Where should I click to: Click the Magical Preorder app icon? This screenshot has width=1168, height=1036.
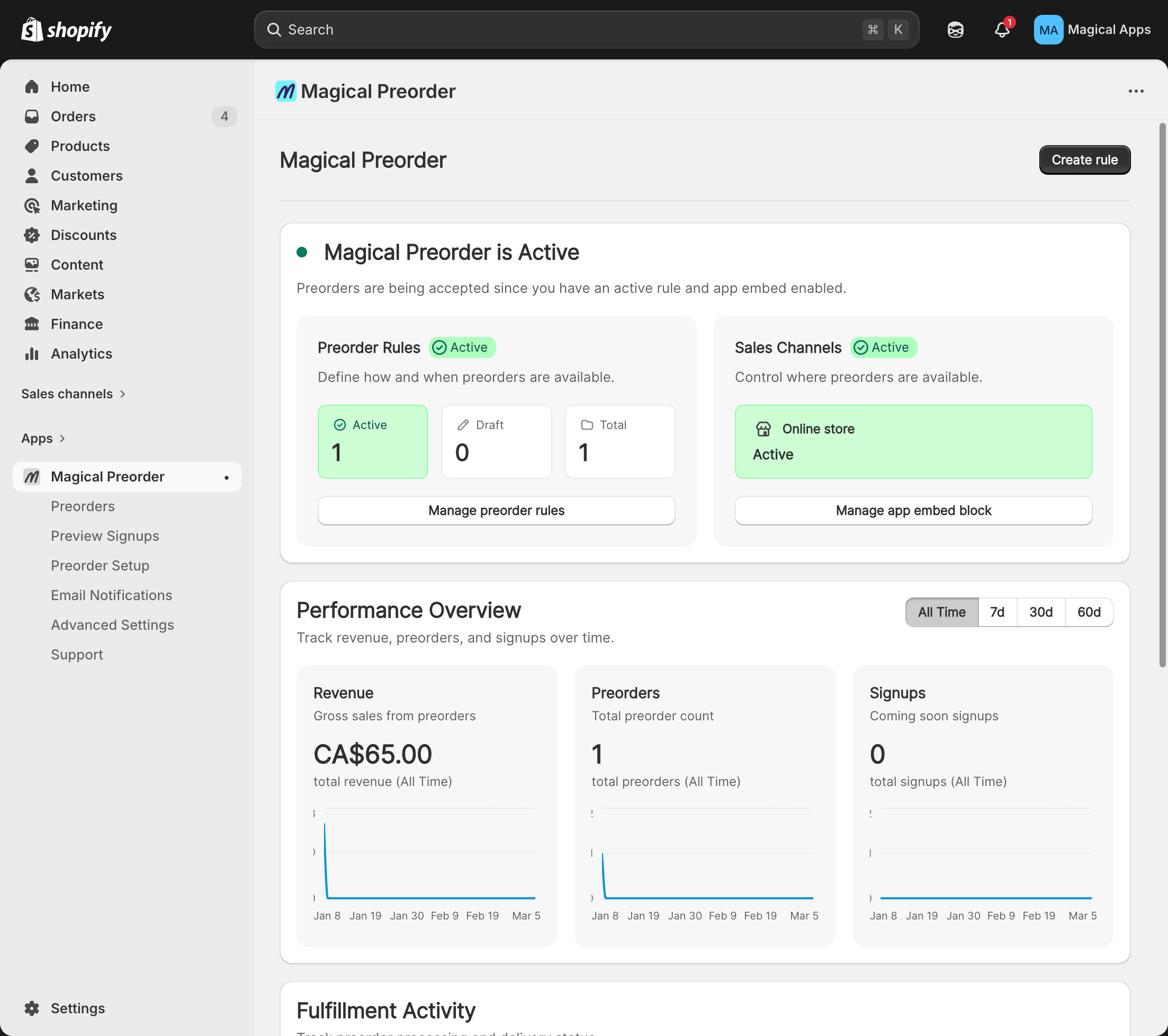(31, 476)
